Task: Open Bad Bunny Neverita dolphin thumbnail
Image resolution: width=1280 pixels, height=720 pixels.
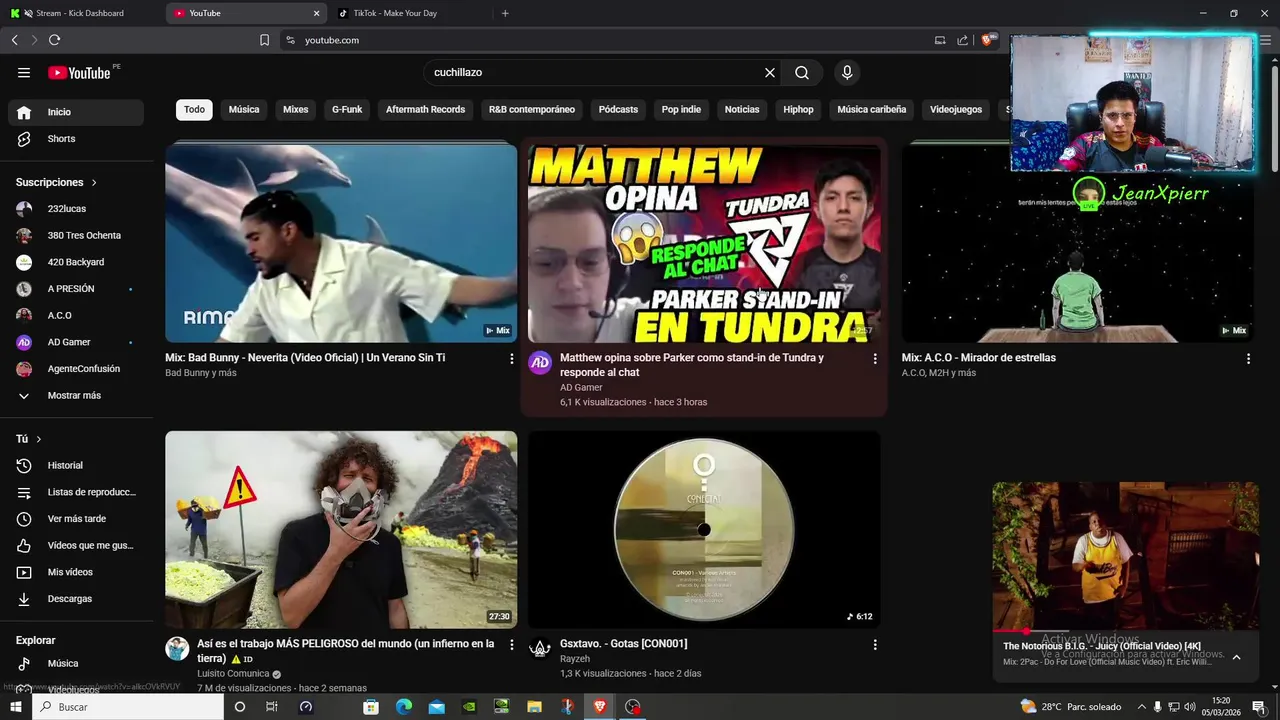Action: coord(341,243)
